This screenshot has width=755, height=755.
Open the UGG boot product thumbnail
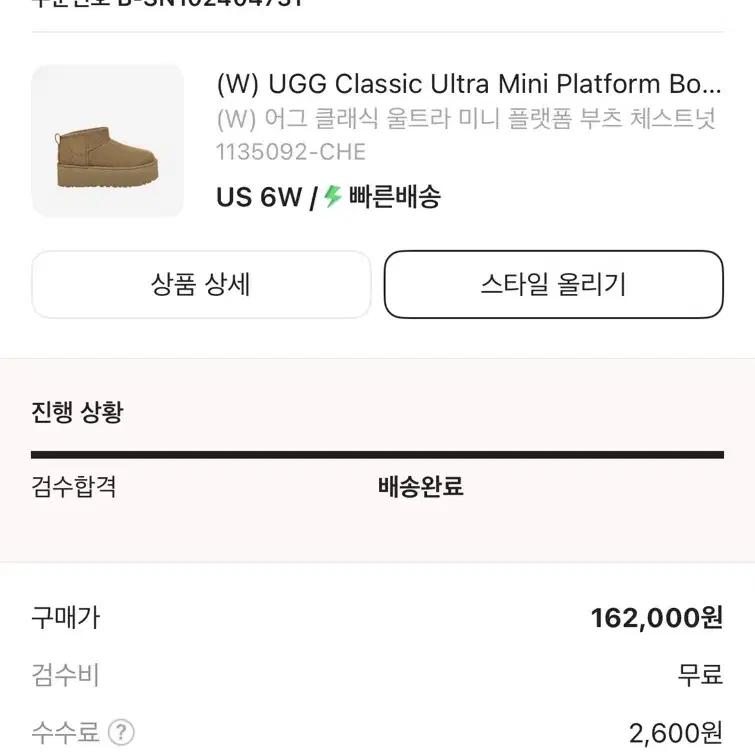107,141
